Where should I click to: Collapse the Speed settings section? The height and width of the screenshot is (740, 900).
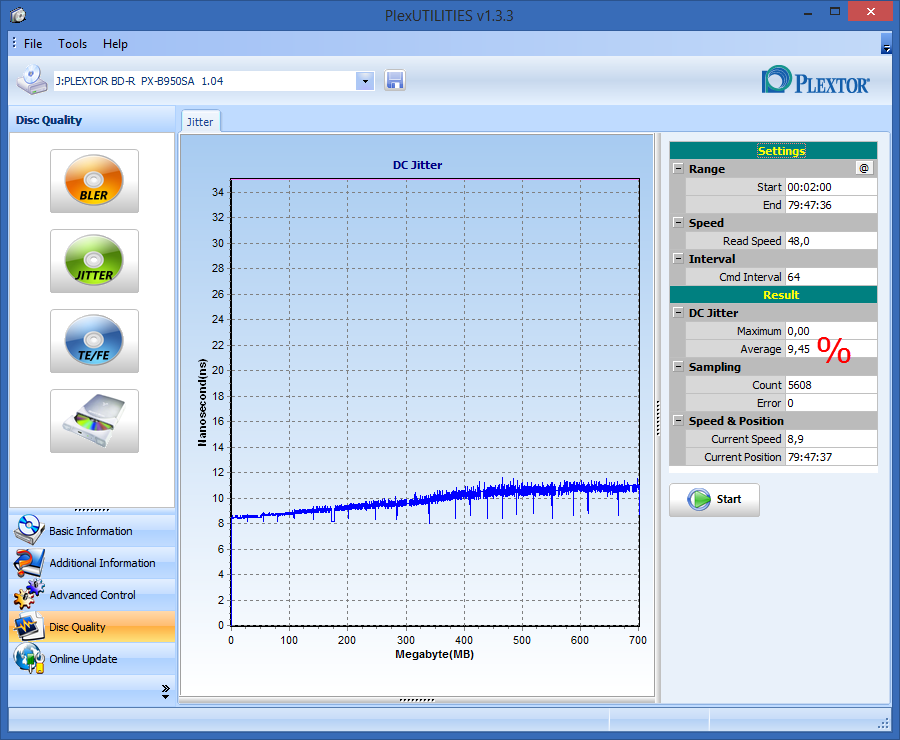tap(678, 222)
